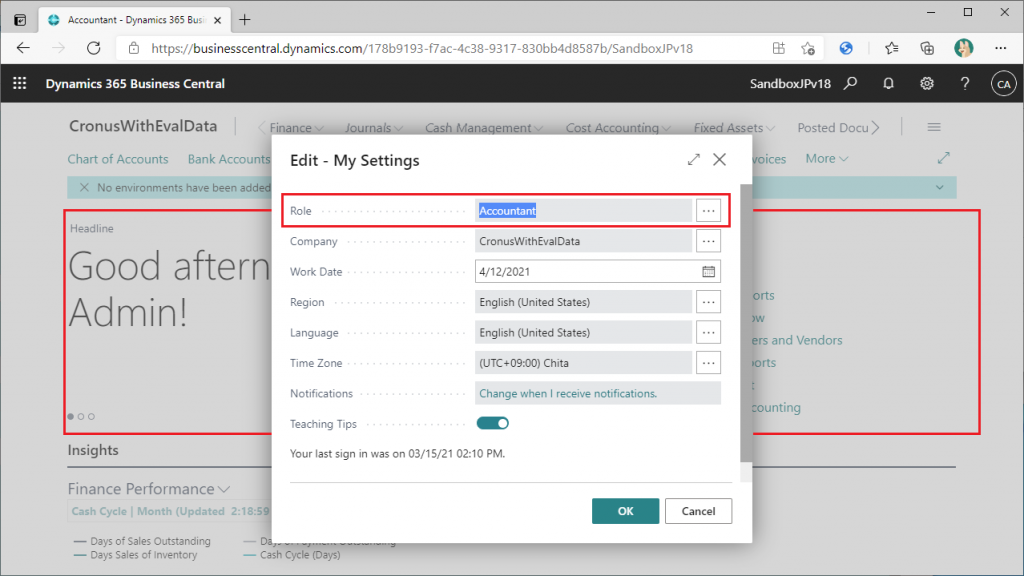Viewport: 1024px width, 576px height.
Task: Add this page to favorites
Action: [x=808, y=48]
